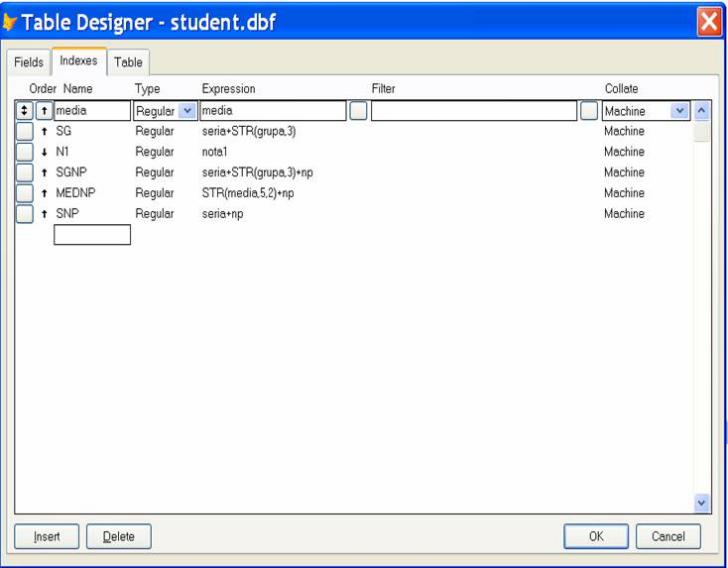Toggle sort order arrow button for media index

click(43, 111)
